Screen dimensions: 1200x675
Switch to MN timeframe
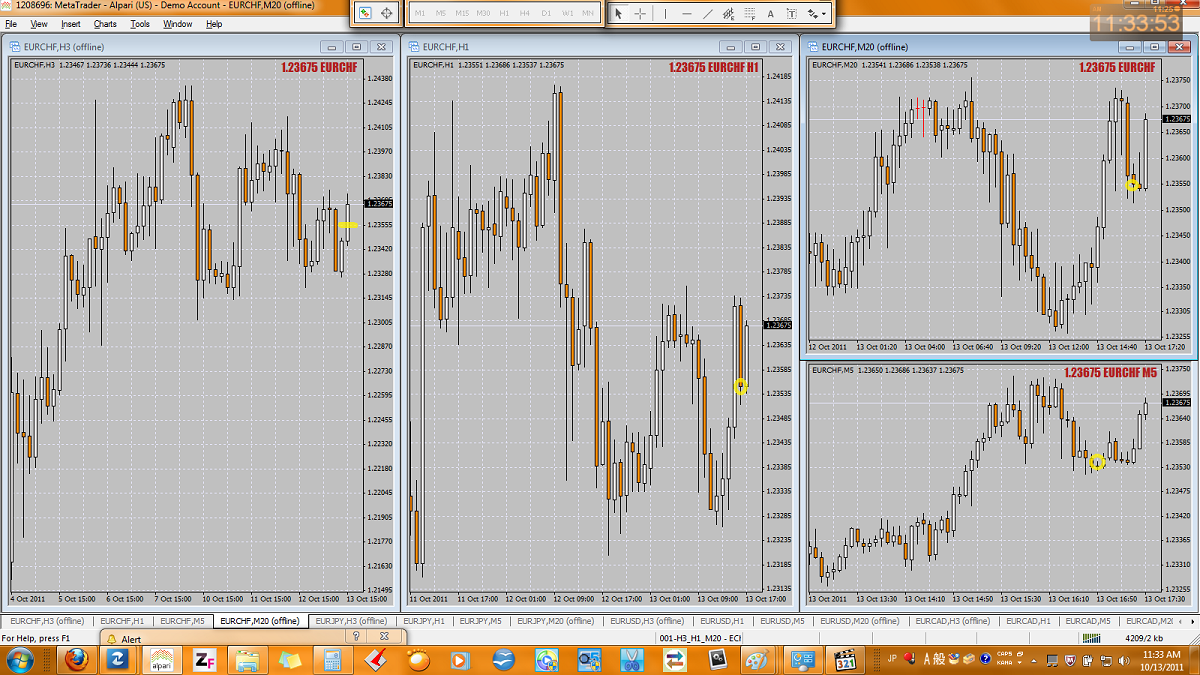click(x=588, y=13)
